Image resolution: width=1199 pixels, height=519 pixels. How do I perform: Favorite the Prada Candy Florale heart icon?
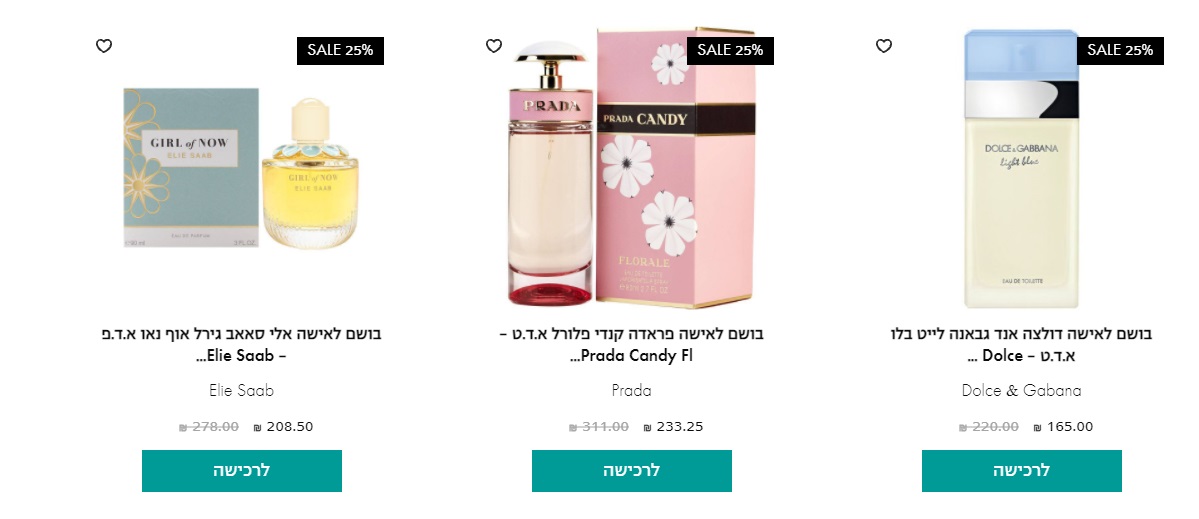pos(494,46)
